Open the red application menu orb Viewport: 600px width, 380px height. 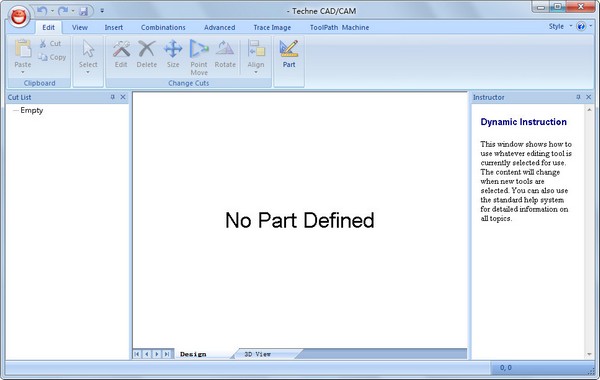pyautogui.click(x=19, y=16)
